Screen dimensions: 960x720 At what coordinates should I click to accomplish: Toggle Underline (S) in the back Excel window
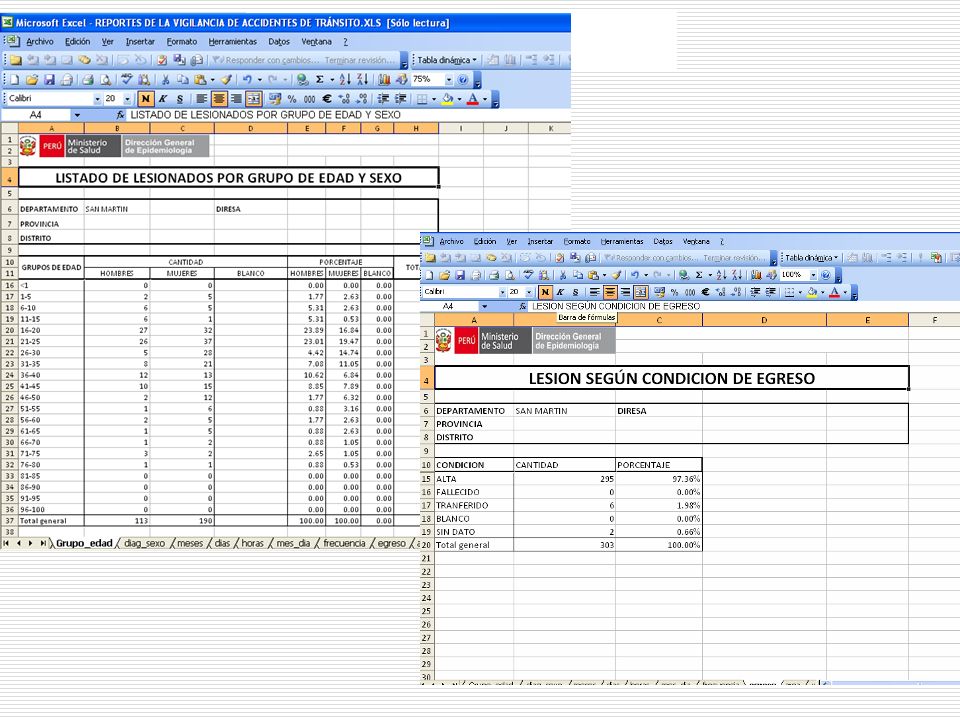pyautogui.click(x=180, y=99)
